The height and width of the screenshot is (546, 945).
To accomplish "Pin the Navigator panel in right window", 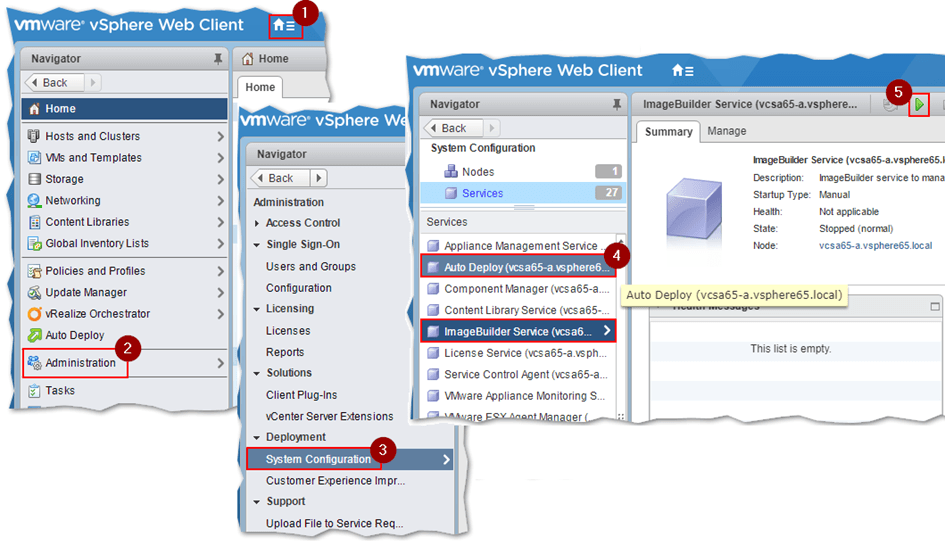I will 616,104.
